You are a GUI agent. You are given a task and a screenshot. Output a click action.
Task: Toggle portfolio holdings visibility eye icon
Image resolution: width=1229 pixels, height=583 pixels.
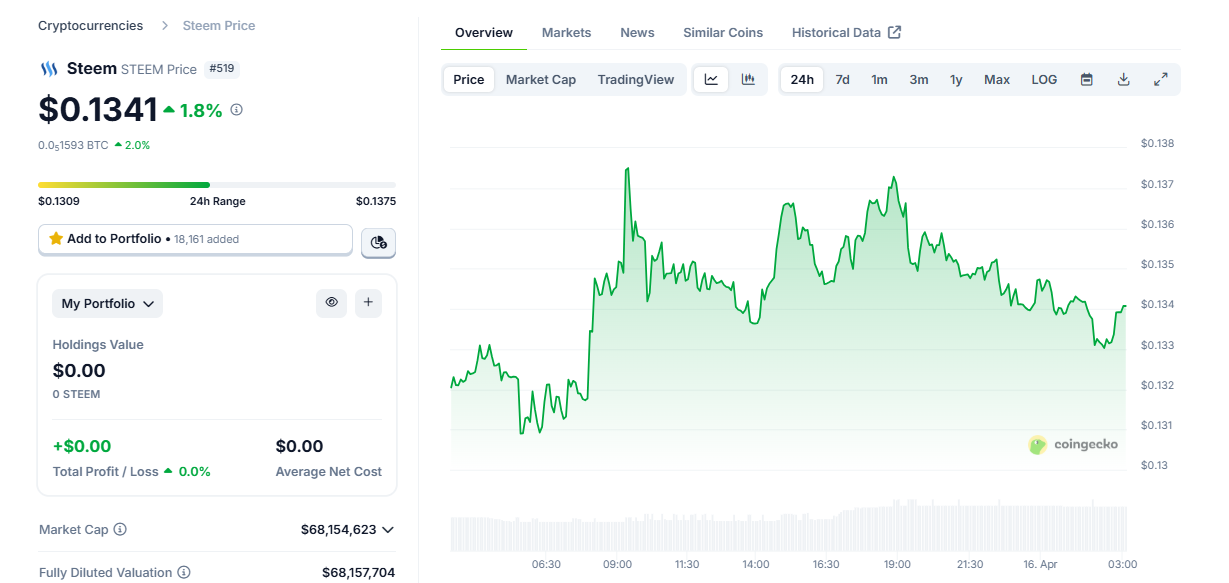331,303
